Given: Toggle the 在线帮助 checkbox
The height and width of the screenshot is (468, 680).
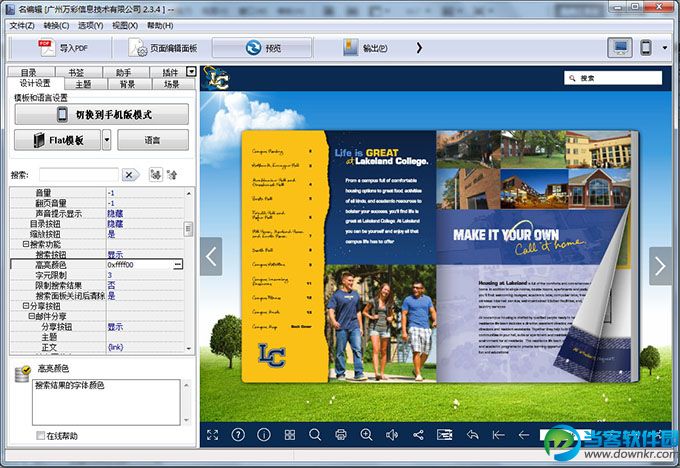Looking at the screenshot, I should (x=41, y=435).
